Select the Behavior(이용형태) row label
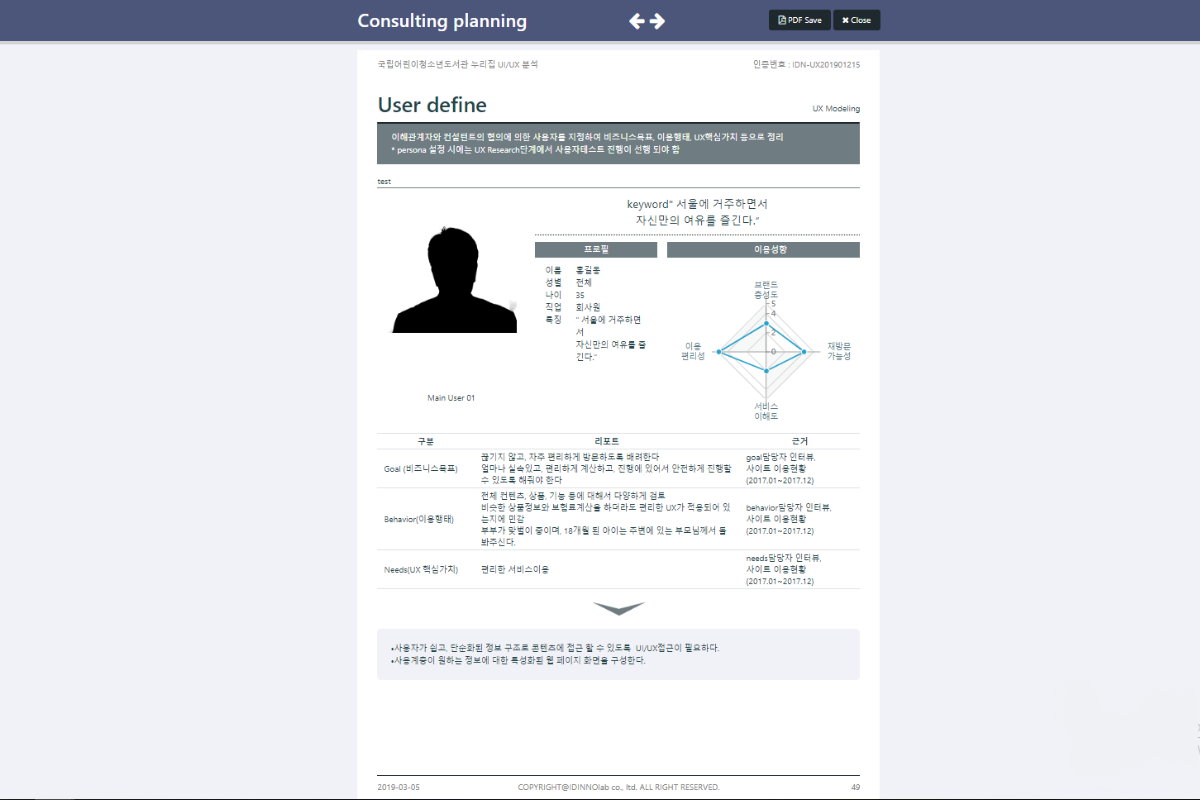The image size is (1200, 800). (x=419, y=519)
